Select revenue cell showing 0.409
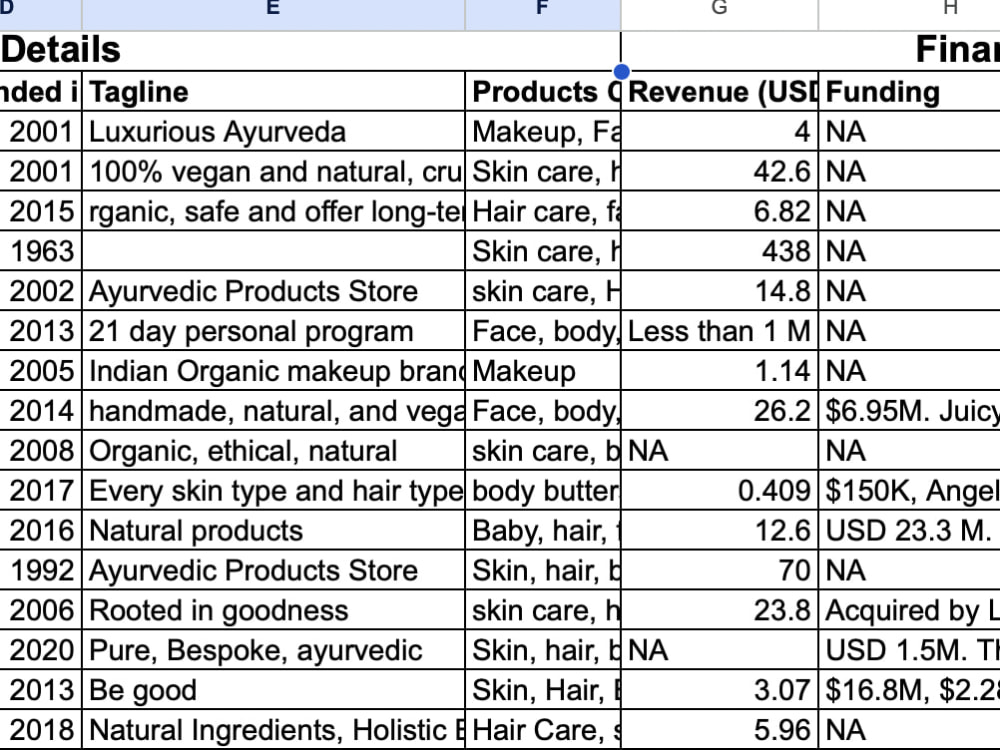Viewport: 1000px width, 750px height. pyautogui.click(x=719, y=490)
